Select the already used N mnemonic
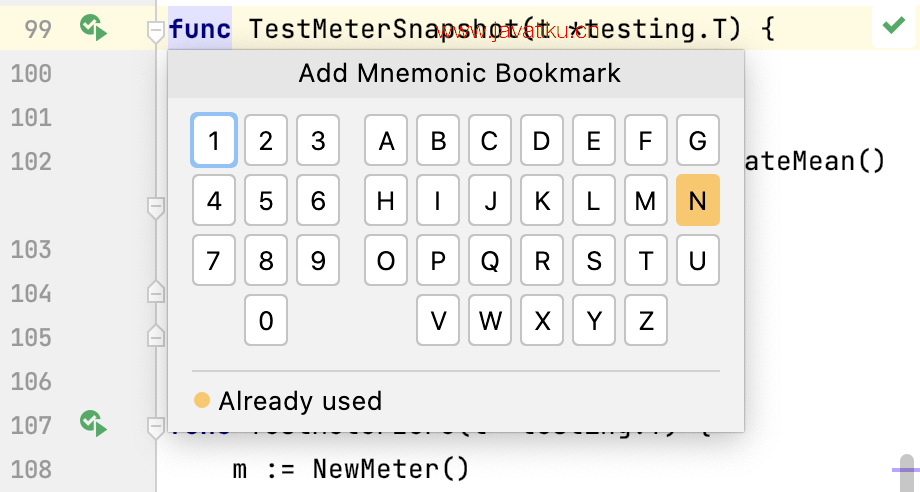The image size is (920, 492). pos(698,200)
